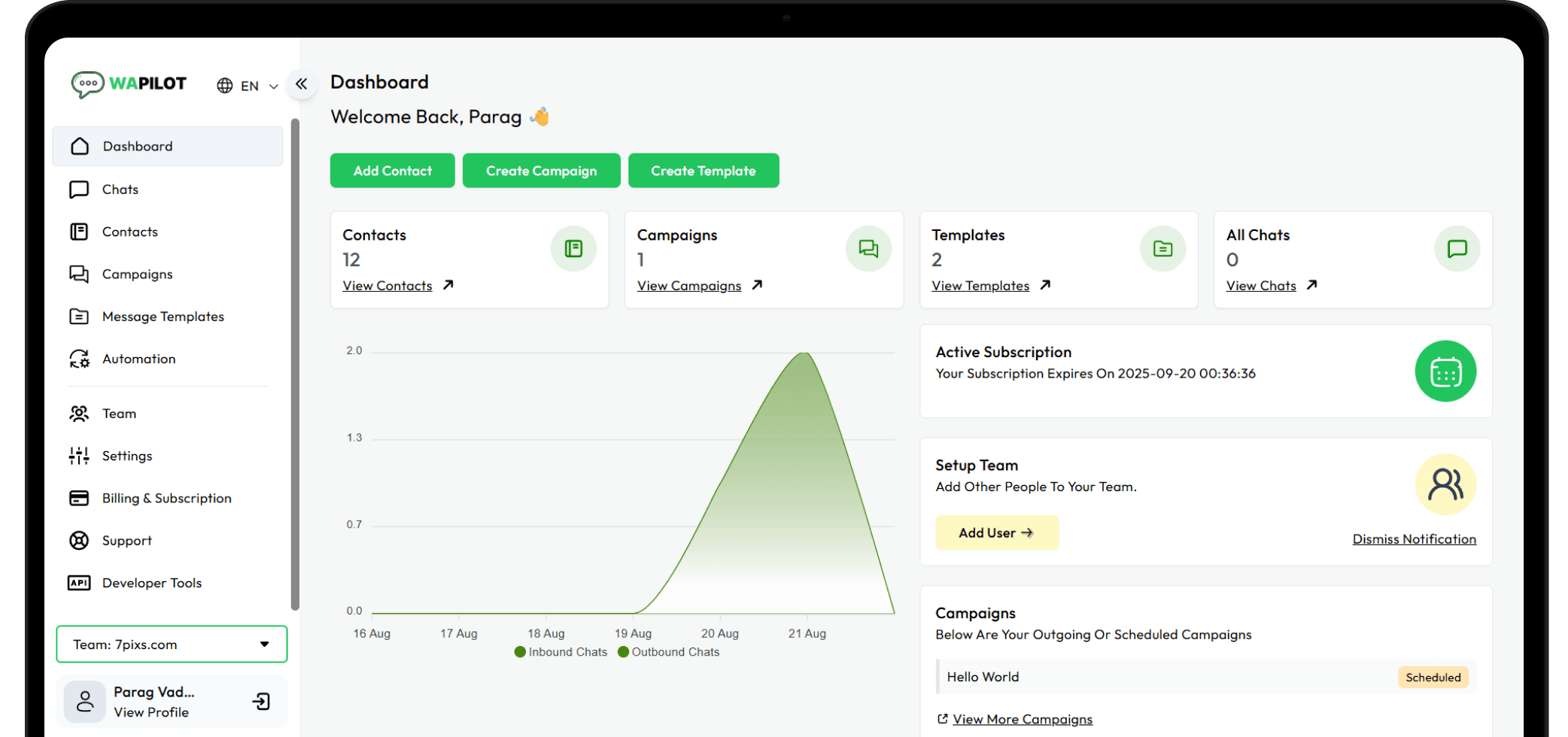Click Add Contact button
Screen dimensions: 1568x737
click(393, 171)
